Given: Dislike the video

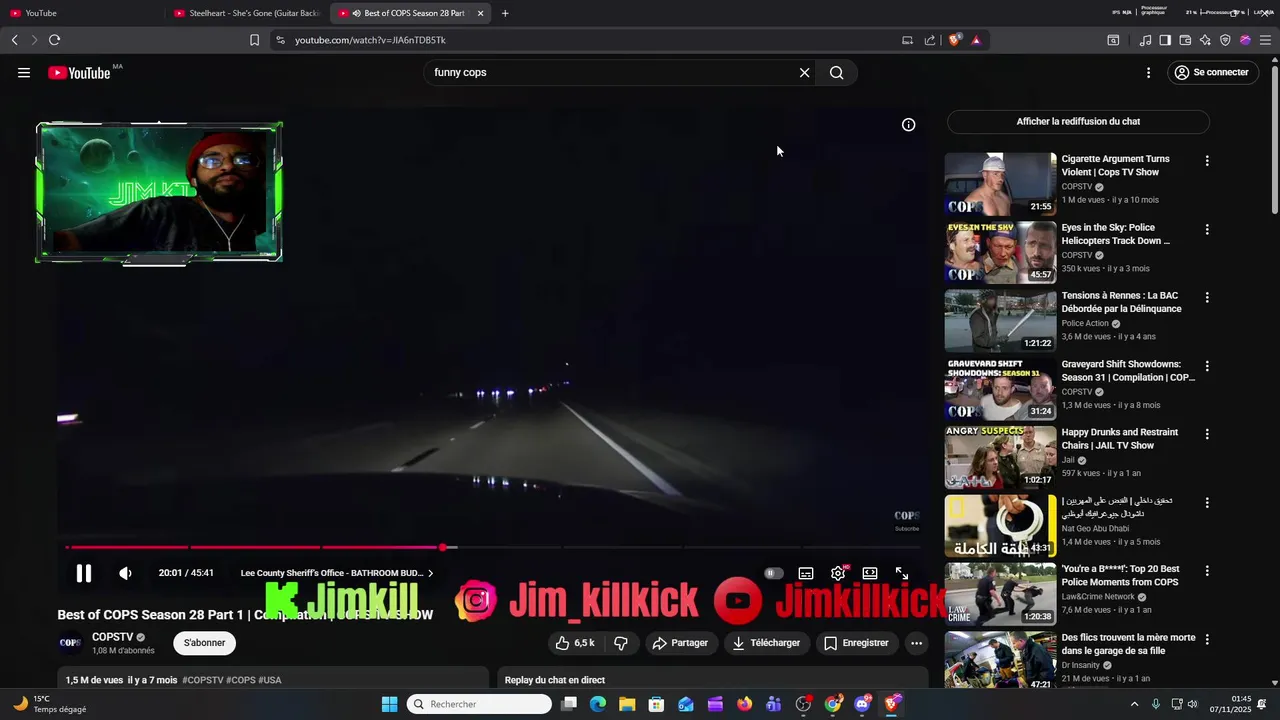Looking at the screenshot, I should pyautogui.click(x=620, y=643).
